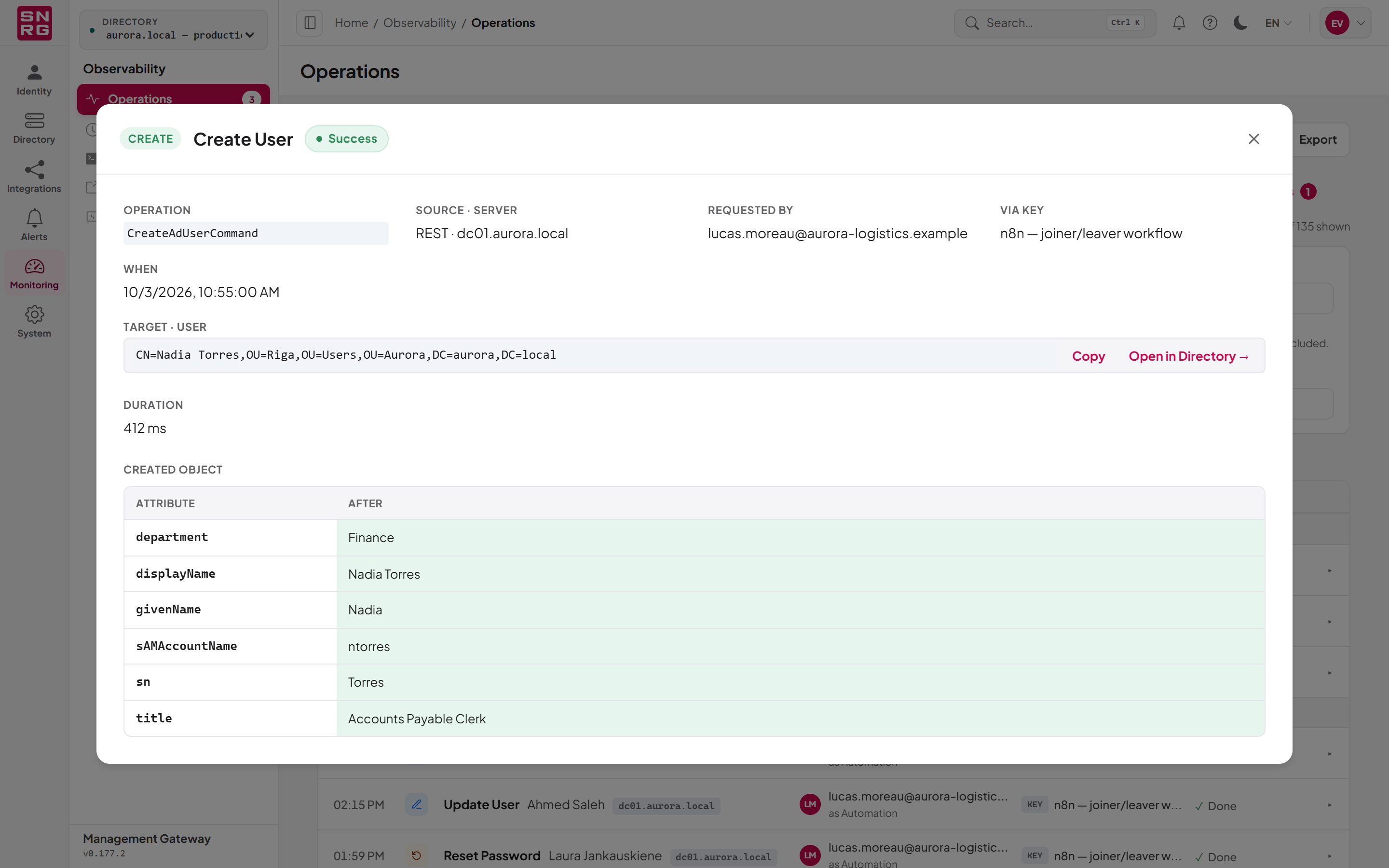Click the Success status badge

[x=347, y=139]
